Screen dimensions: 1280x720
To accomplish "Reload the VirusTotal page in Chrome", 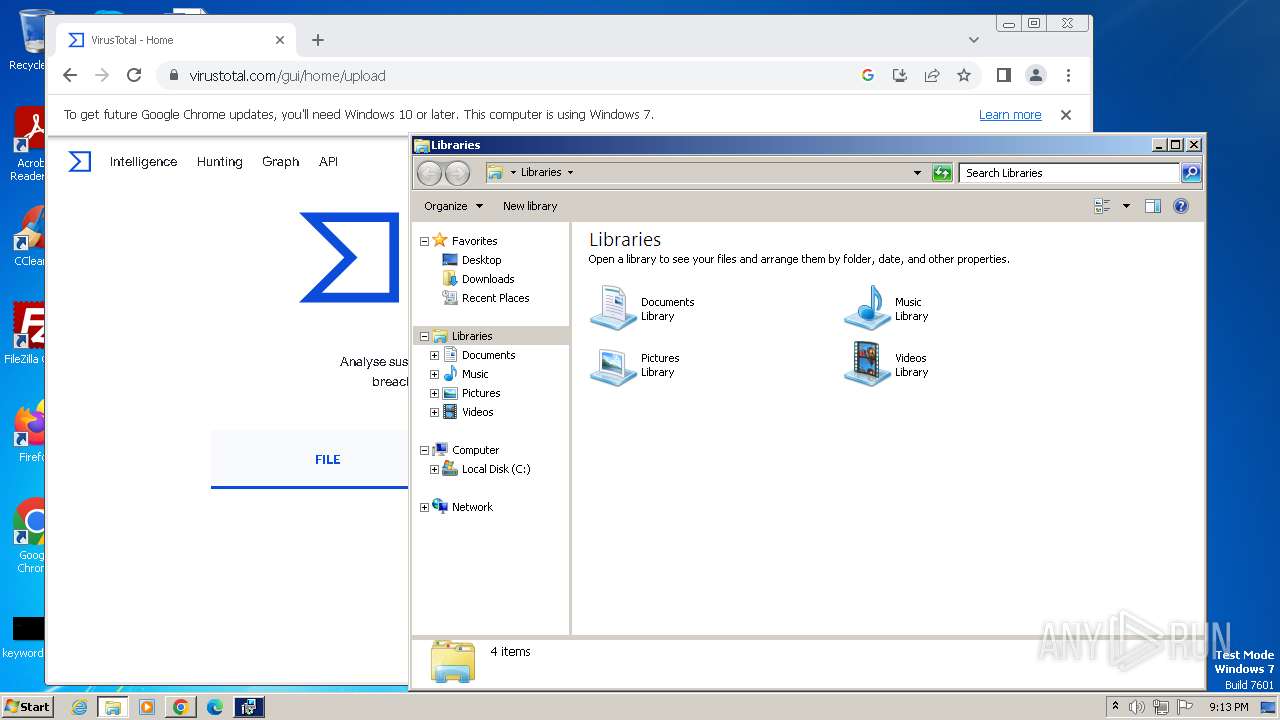I will [x=134, y=75].
